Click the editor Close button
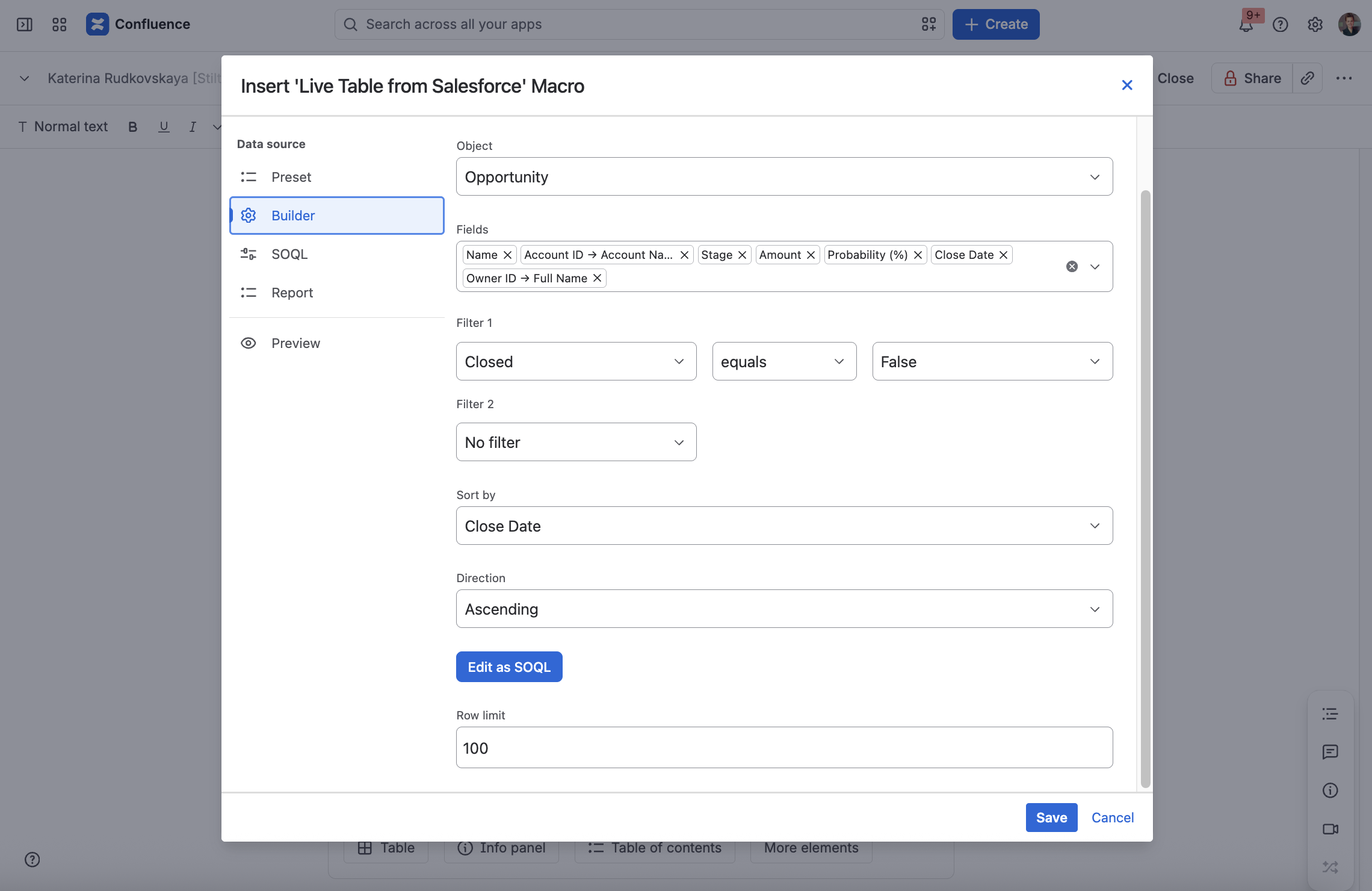This screenshot has height=891, width=1372. 1175,78
